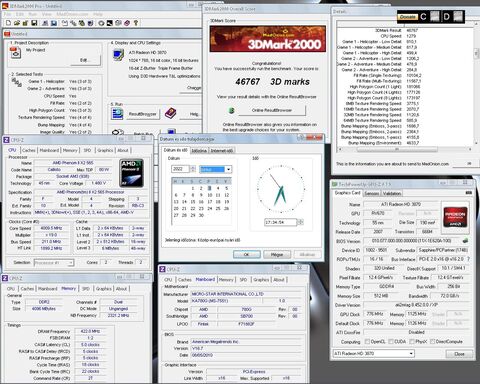The image size is (480, 384).
Task: Select About tab in the CPU-Z Memory window
Action: 121,289
